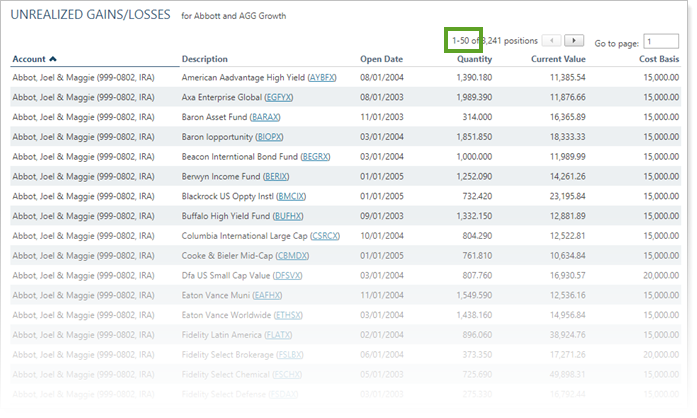This screenshot has height=418, width=697.
Task: Open the AYBFX ticker link
Action: [323, 77]
